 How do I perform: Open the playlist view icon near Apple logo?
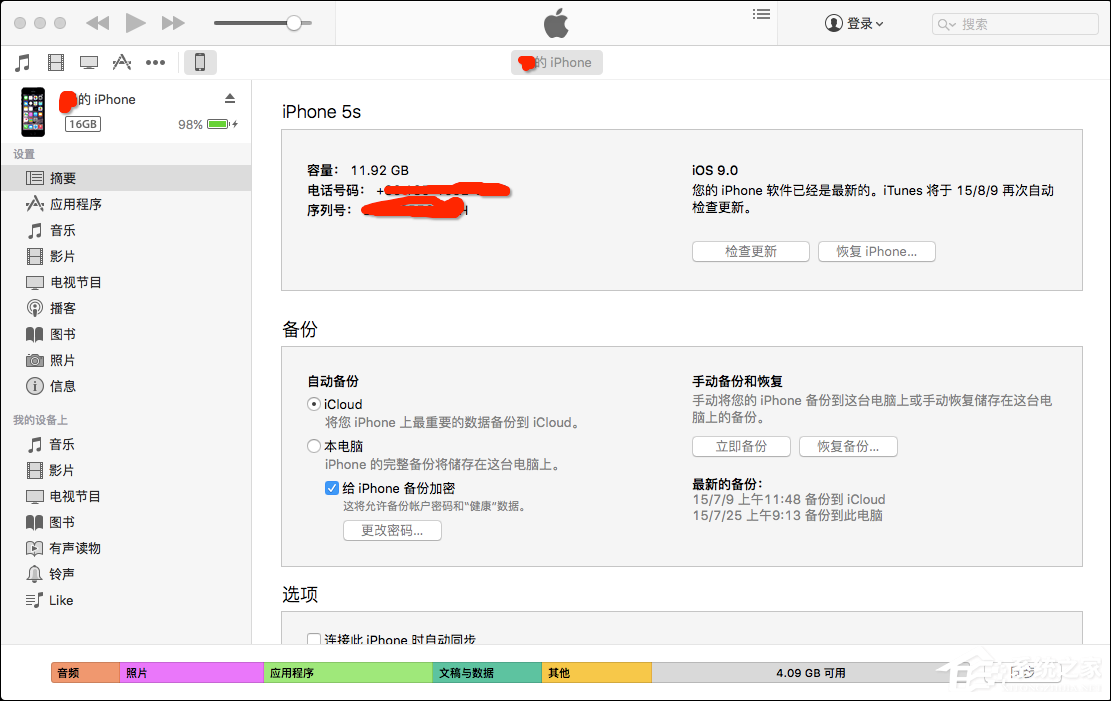(761, 13)
